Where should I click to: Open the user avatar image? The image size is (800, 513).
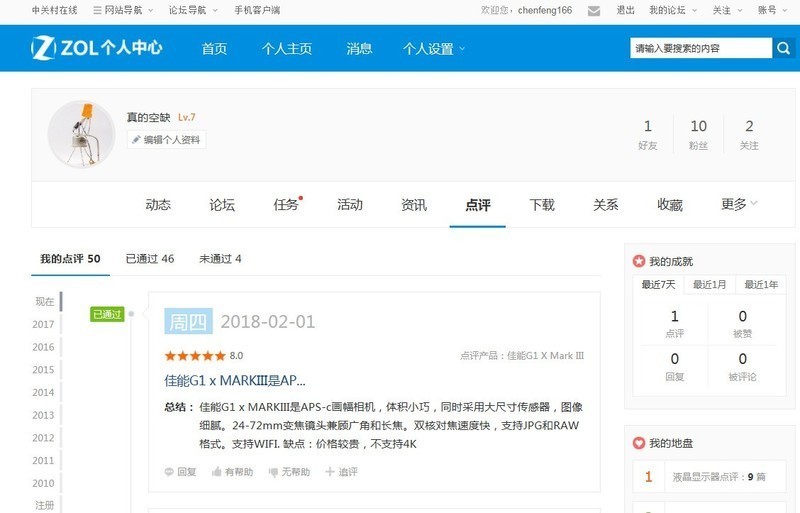pos(81,134)
